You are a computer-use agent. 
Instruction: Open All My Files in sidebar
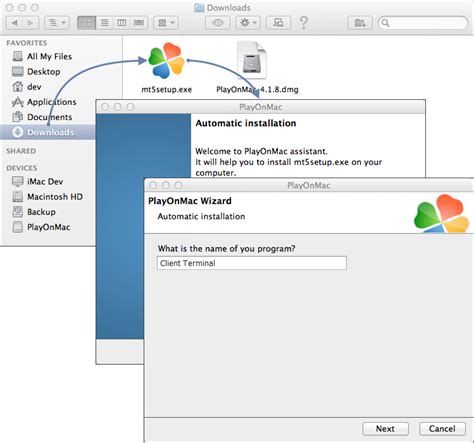pos(49,56)
